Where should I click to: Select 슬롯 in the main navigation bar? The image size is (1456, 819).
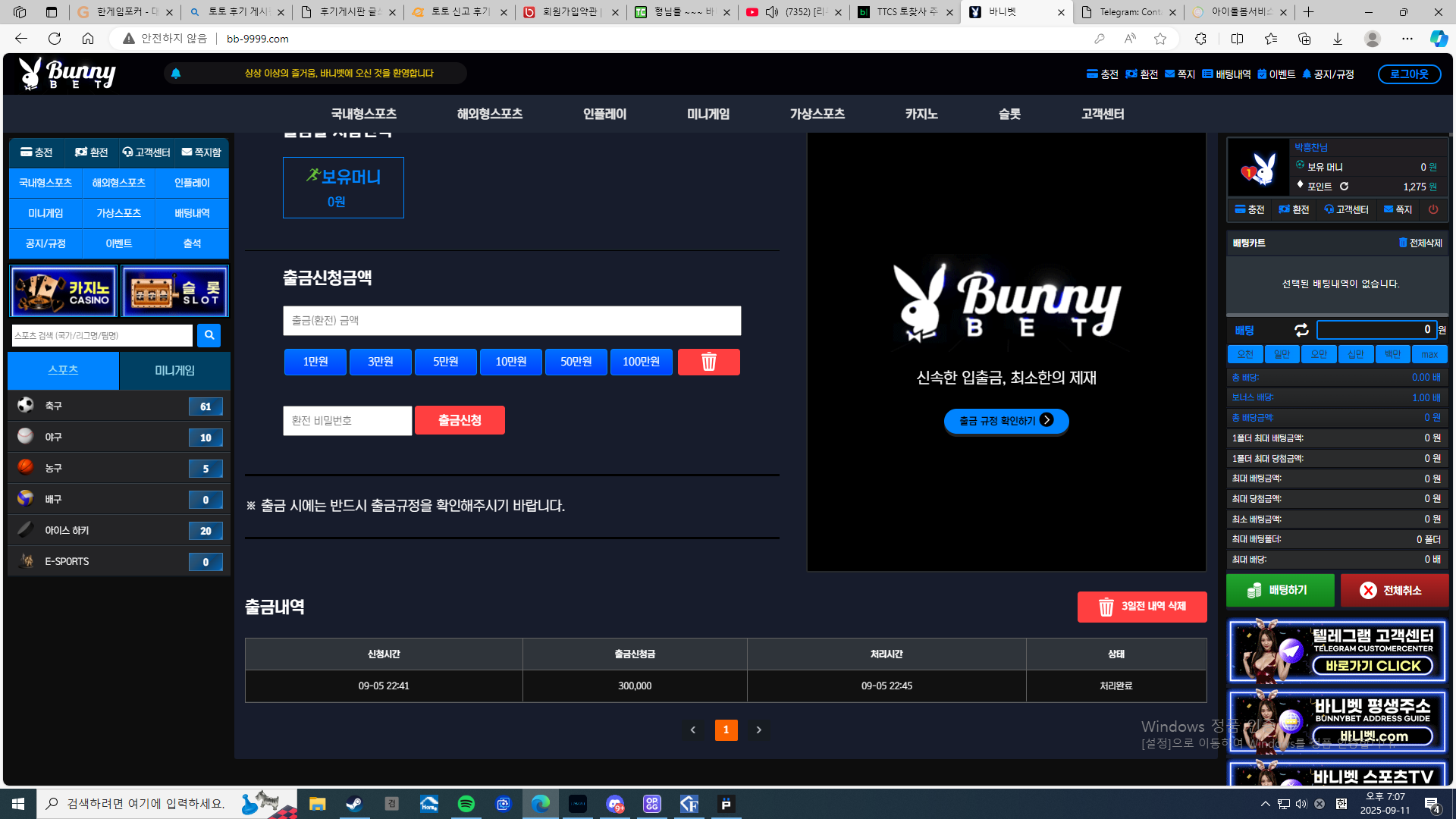[x=1009, y=114]
